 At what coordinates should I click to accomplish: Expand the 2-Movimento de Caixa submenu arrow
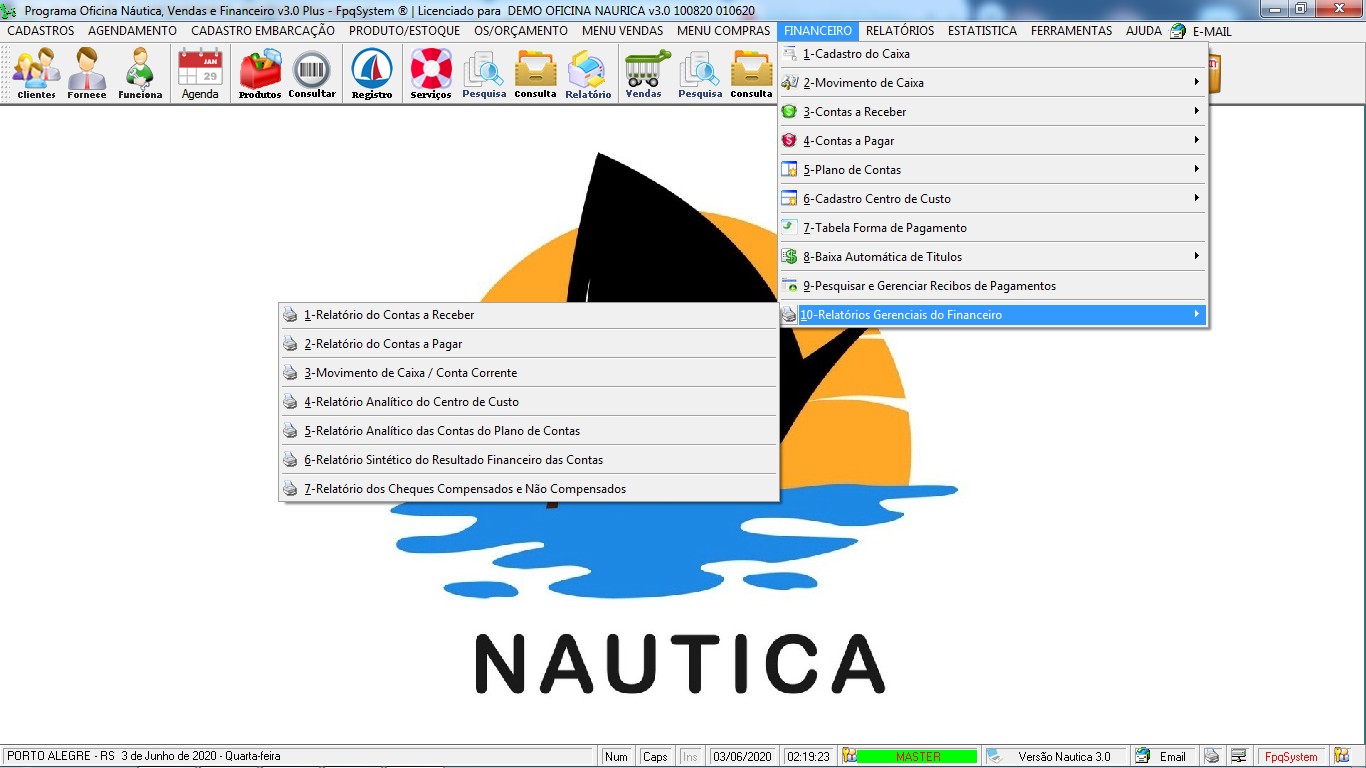point(1196,83)
